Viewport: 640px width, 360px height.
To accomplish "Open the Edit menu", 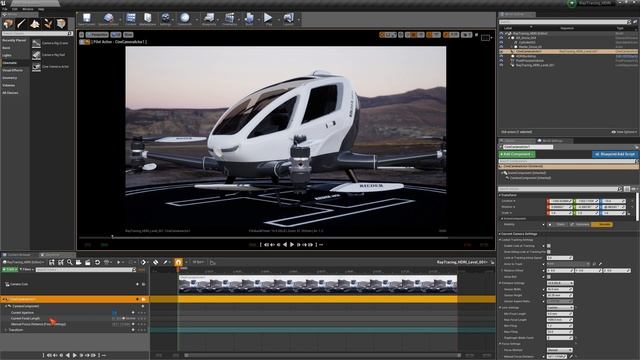I will [15, 9].
